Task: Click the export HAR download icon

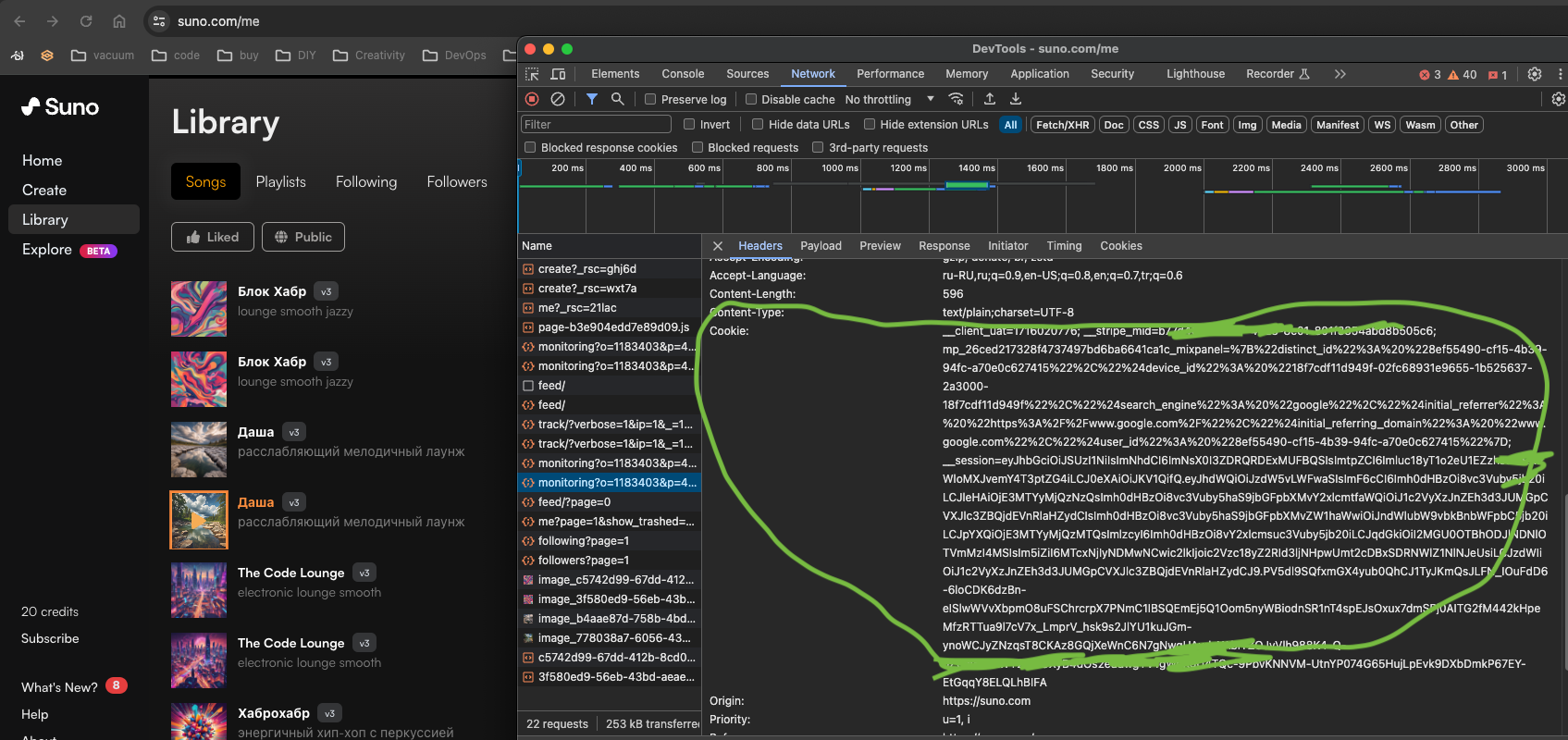Action: point(1016,99)
